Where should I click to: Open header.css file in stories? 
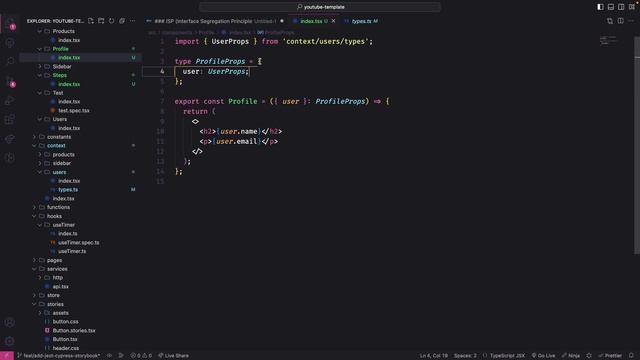pos(66,348)
